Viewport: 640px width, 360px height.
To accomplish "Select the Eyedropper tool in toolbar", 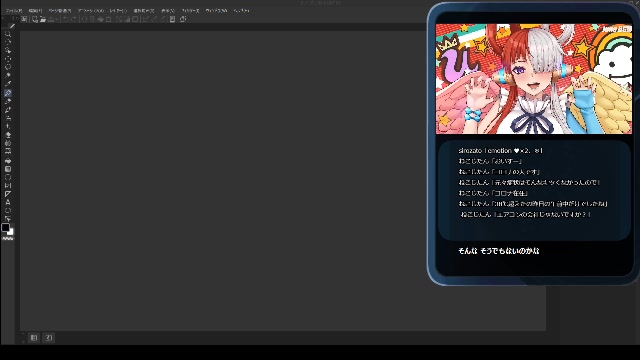I will (x=8, y=84).
